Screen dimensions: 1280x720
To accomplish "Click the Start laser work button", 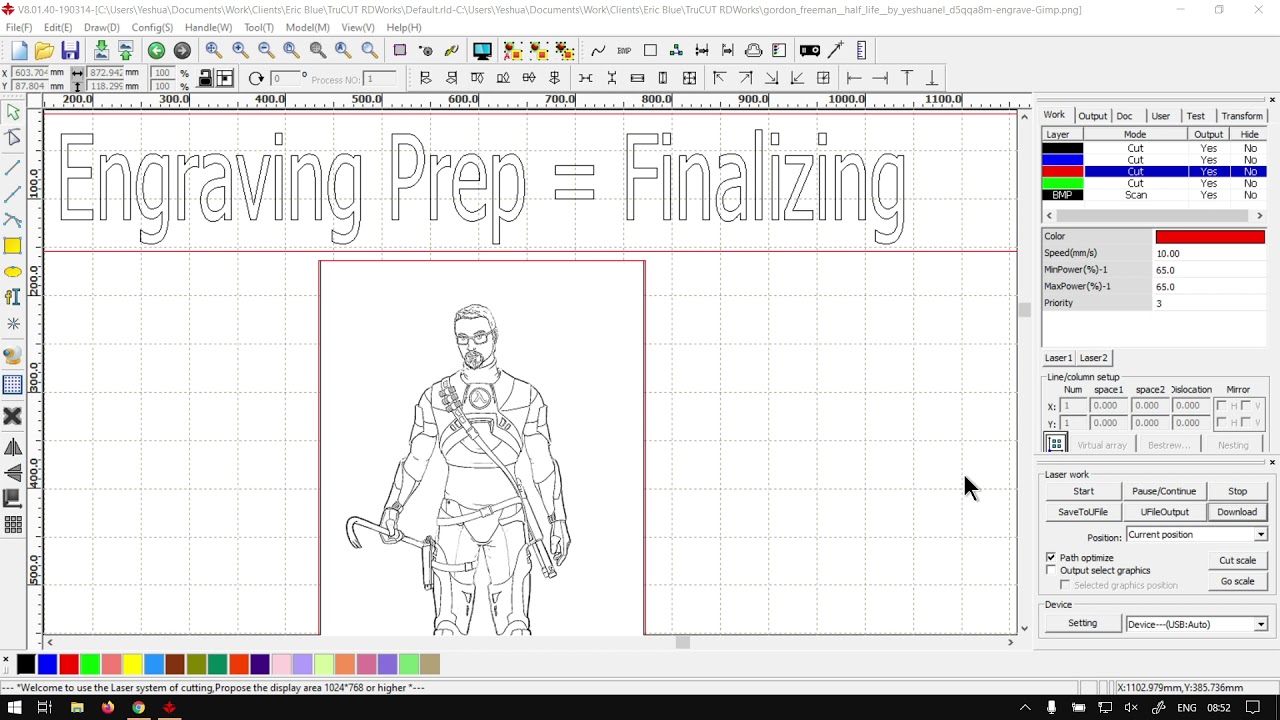I will 1083,491.
